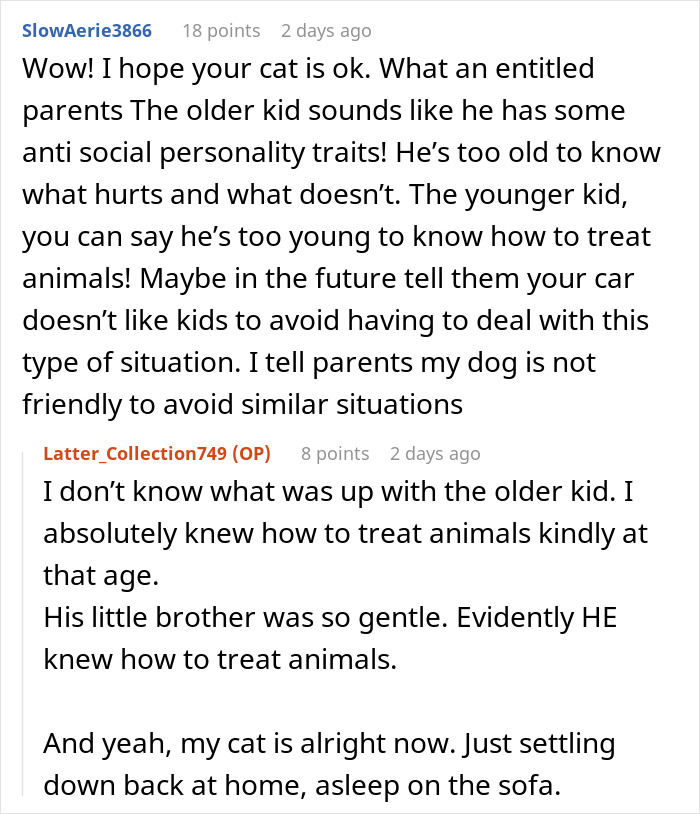
Task: Open Latter_Collection749's profile
Action: point(135,453)
